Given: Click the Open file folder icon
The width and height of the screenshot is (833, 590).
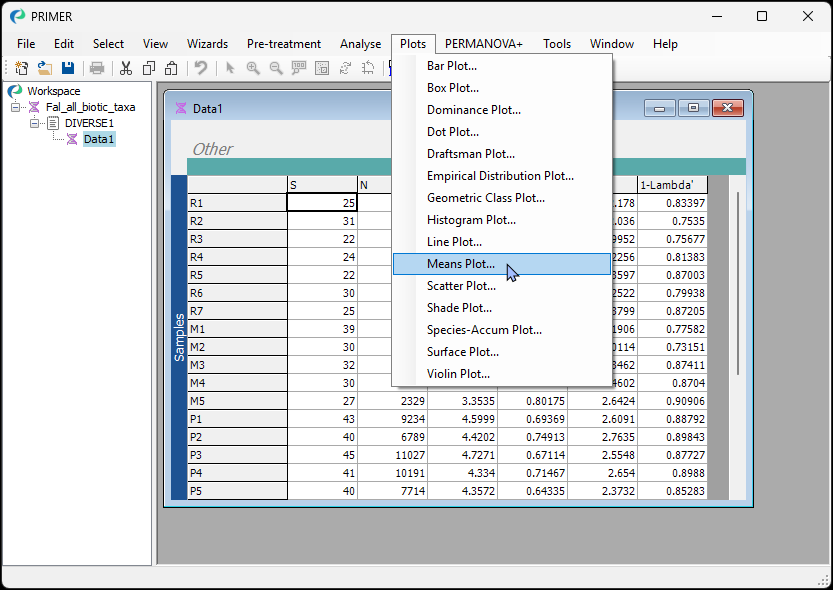Looking at the screenshot, I should [45, 68].
